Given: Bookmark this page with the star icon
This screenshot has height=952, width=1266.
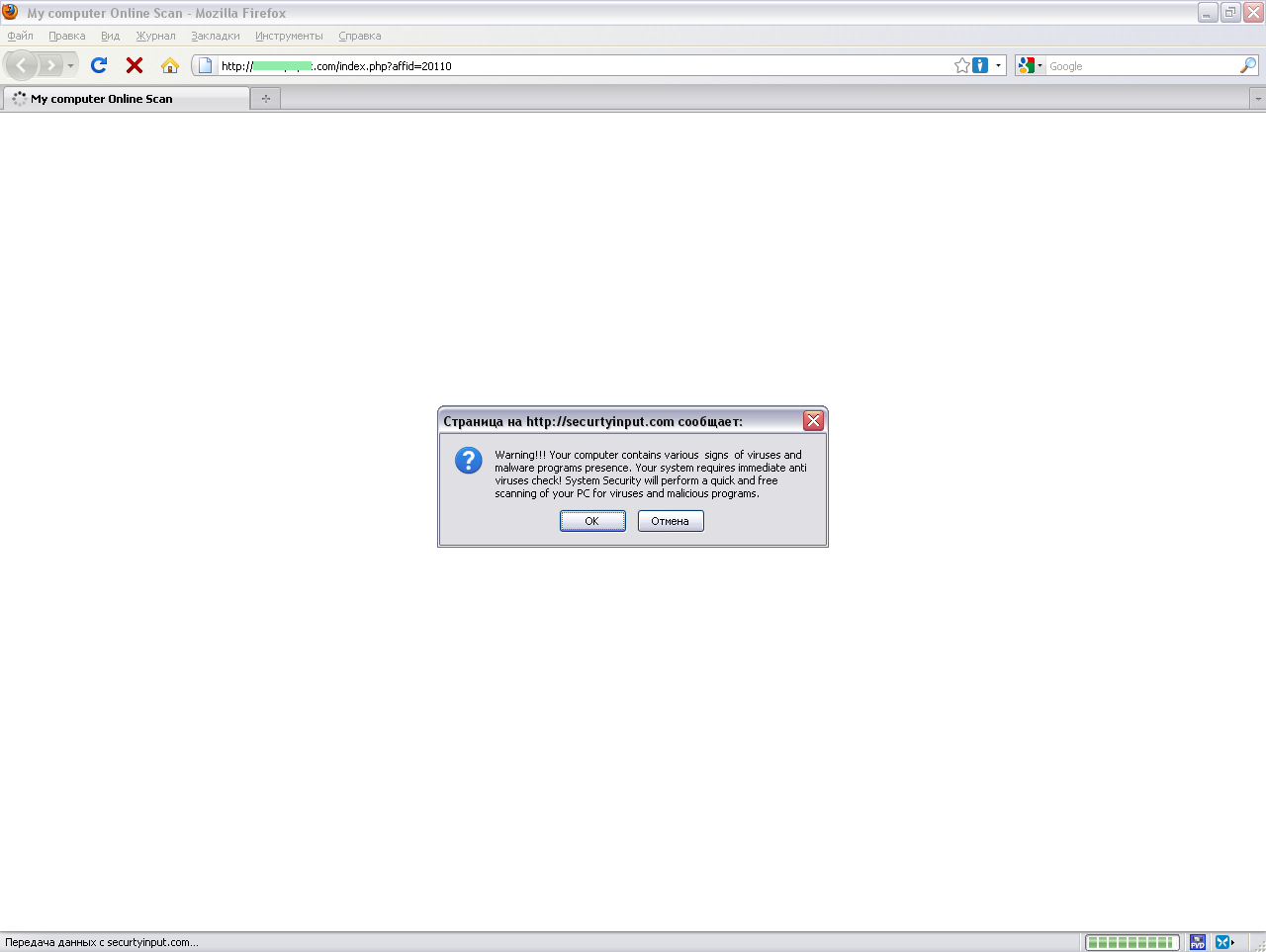Looking at the screenshot, I should [x=962, y=65].
